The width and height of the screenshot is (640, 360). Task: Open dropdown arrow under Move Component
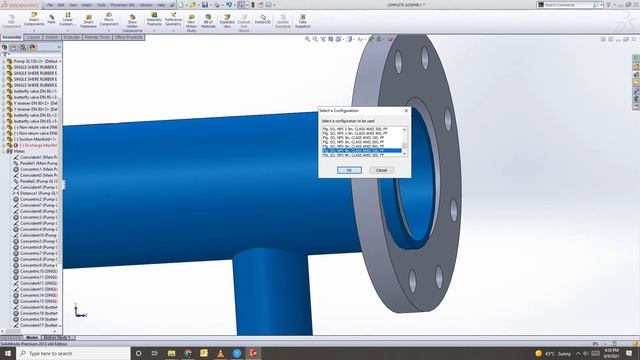point(109,30)
